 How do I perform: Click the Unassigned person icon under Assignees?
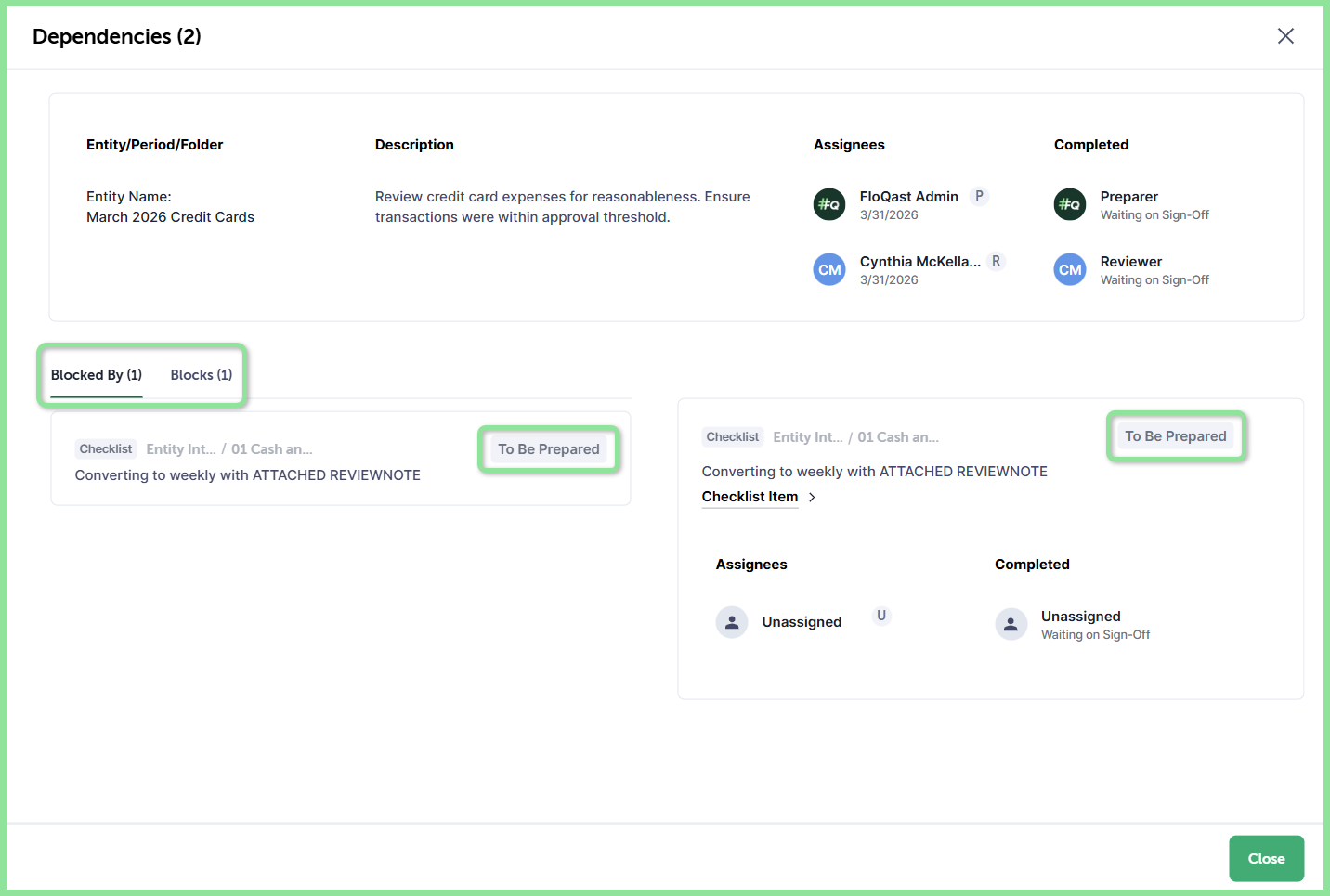click(732, 622)
